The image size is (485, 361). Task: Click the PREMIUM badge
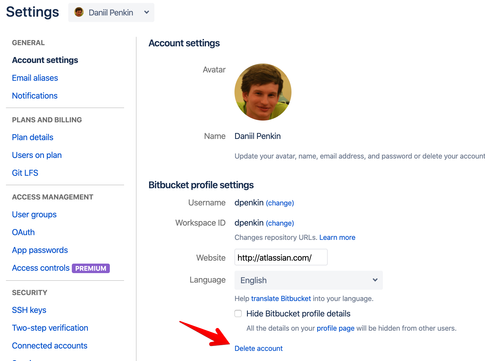pos(91,268)
